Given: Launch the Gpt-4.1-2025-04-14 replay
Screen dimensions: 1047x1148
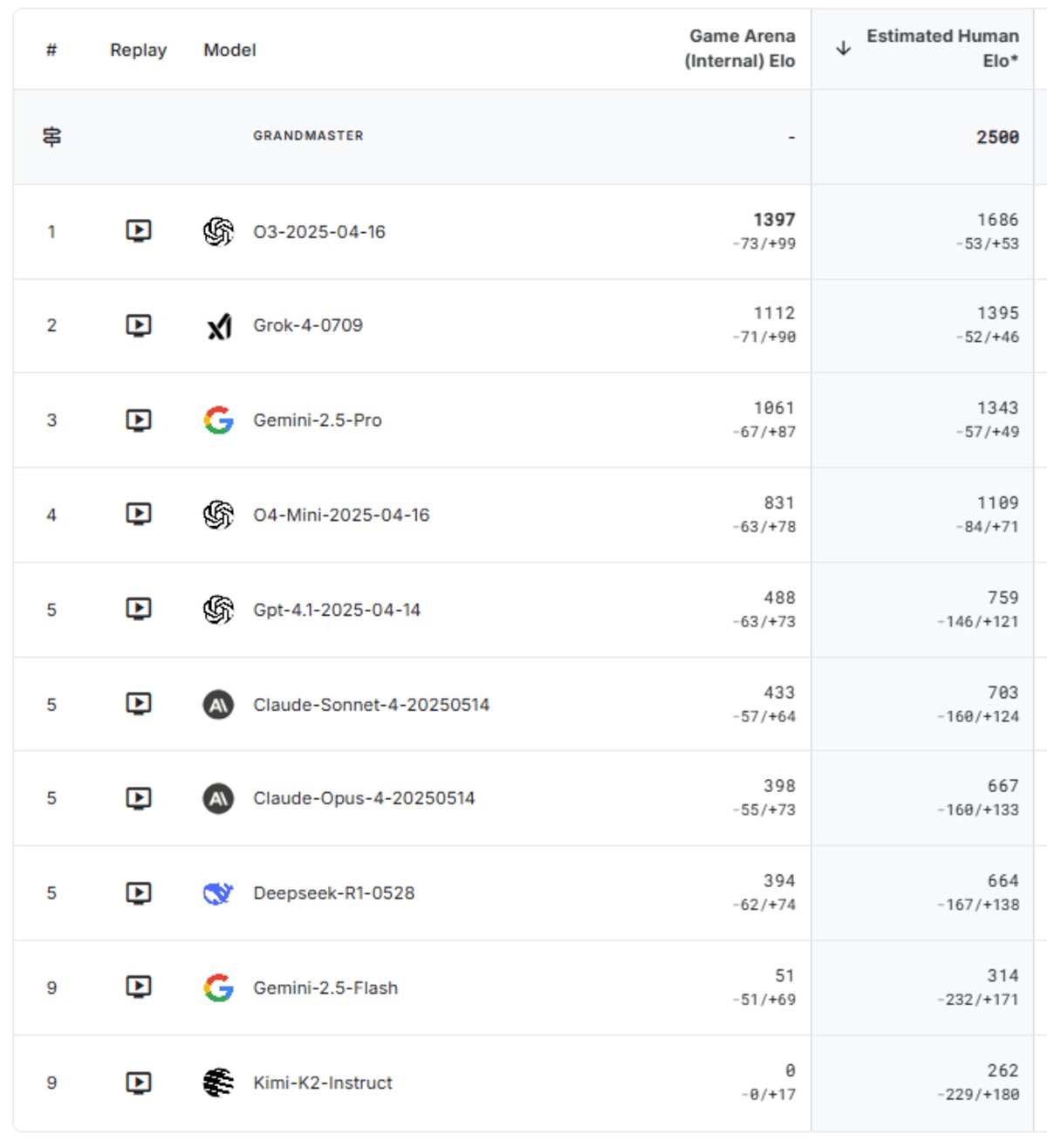Looking at the screenshot, I should tap(138, 609).
